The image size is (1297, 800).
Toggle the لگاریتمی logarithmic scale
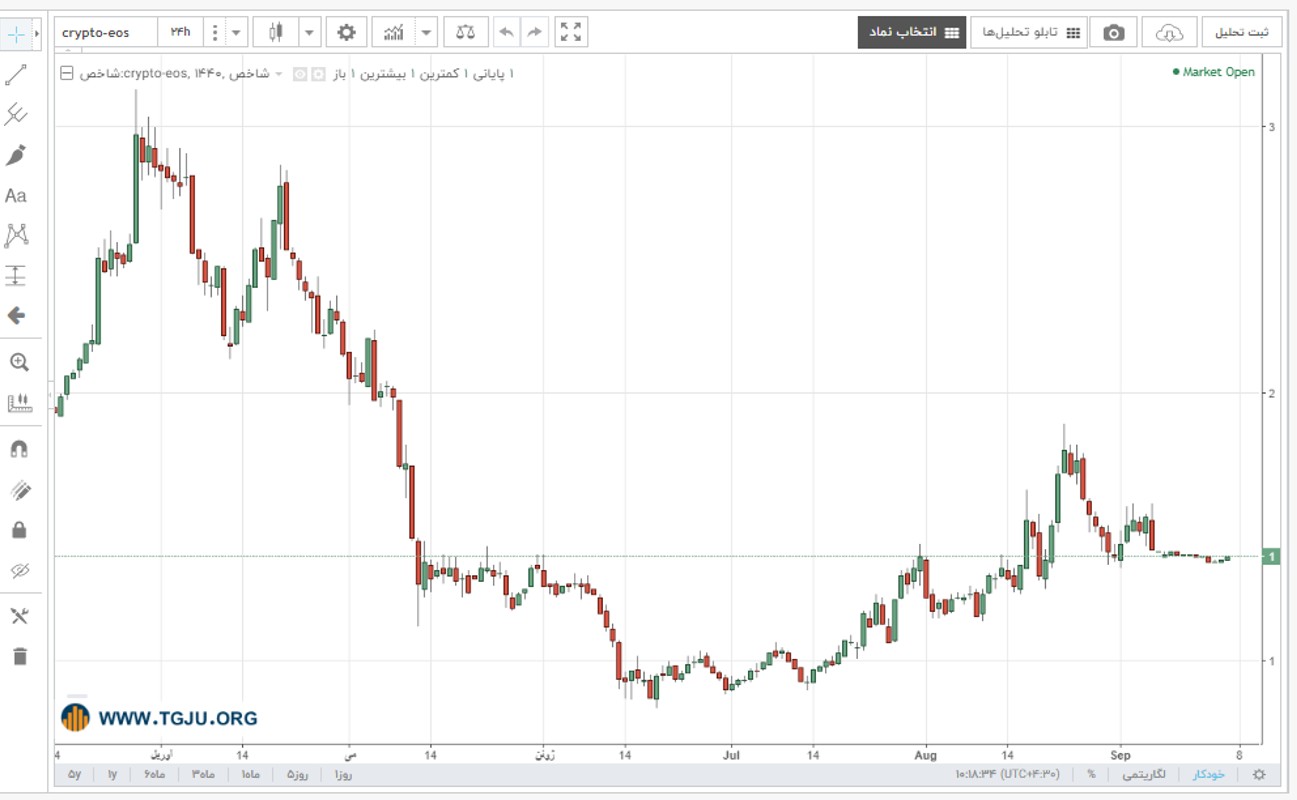tap(1144, 774)
